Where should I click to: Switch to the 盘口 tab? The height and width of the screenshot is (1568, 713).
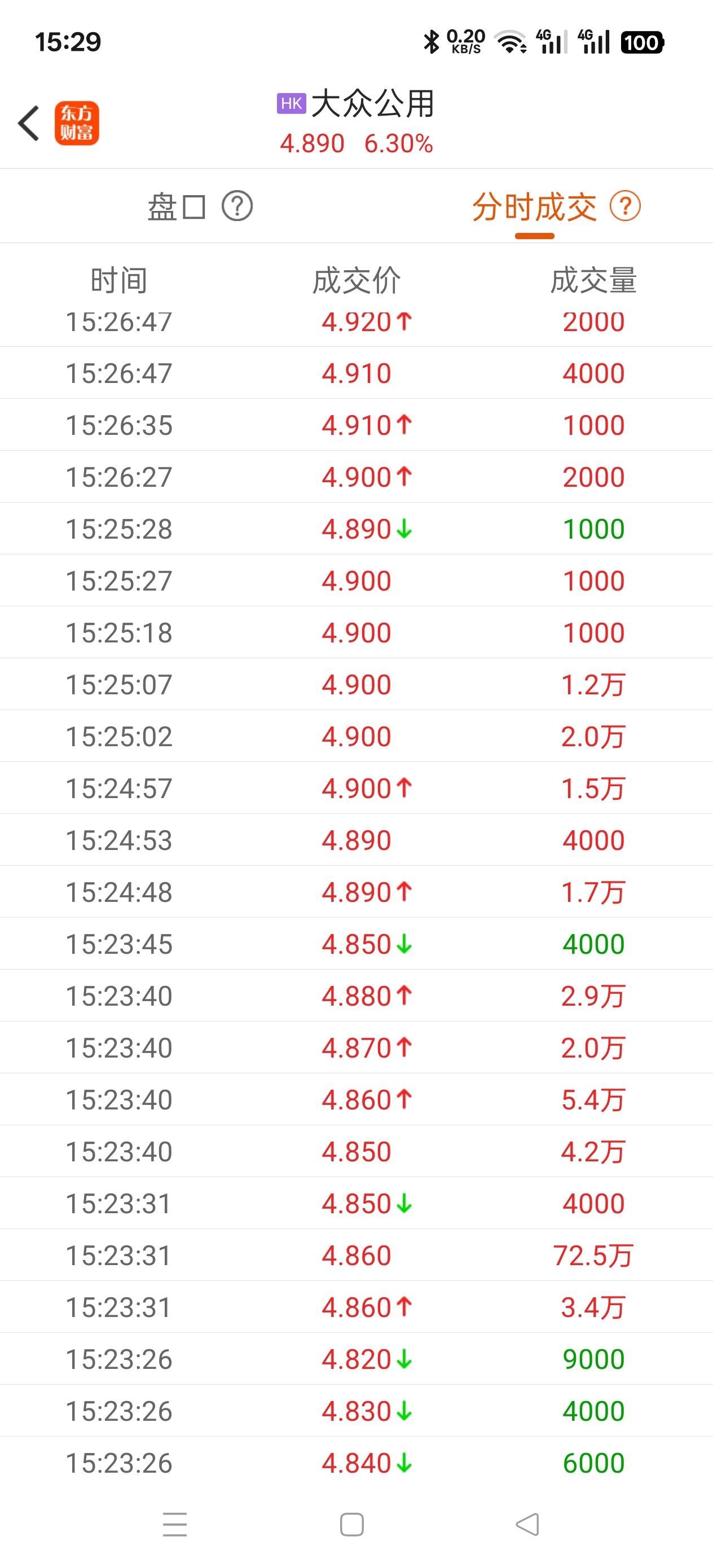(177, 207)
